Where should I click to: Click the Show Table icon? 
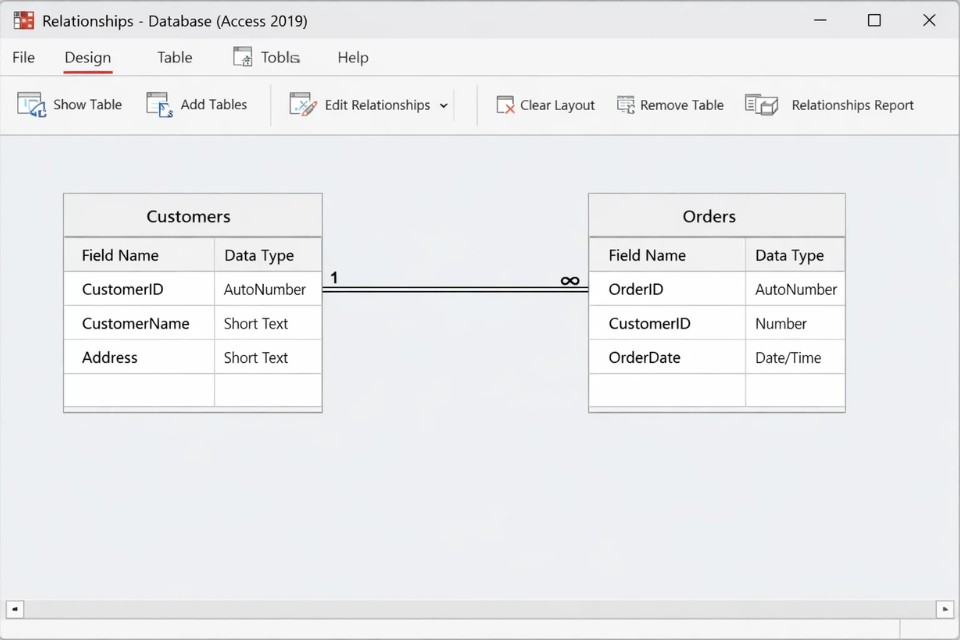(x=31, y=105)
